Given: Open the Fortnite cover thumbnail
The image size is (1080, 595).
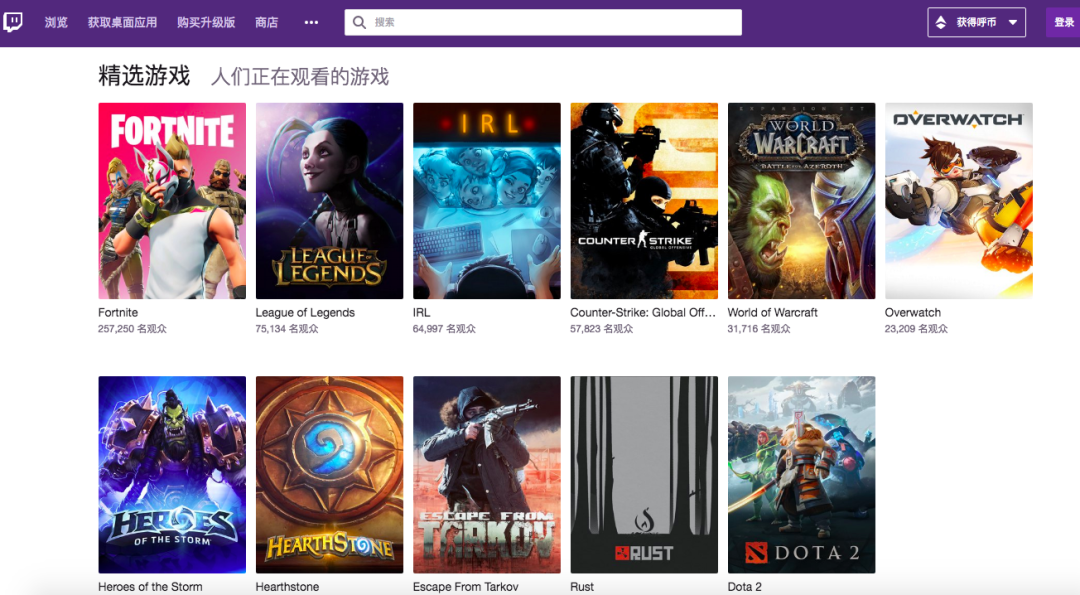Looking at the screenshot, I should pyautogui.click(x=172, y=200).
